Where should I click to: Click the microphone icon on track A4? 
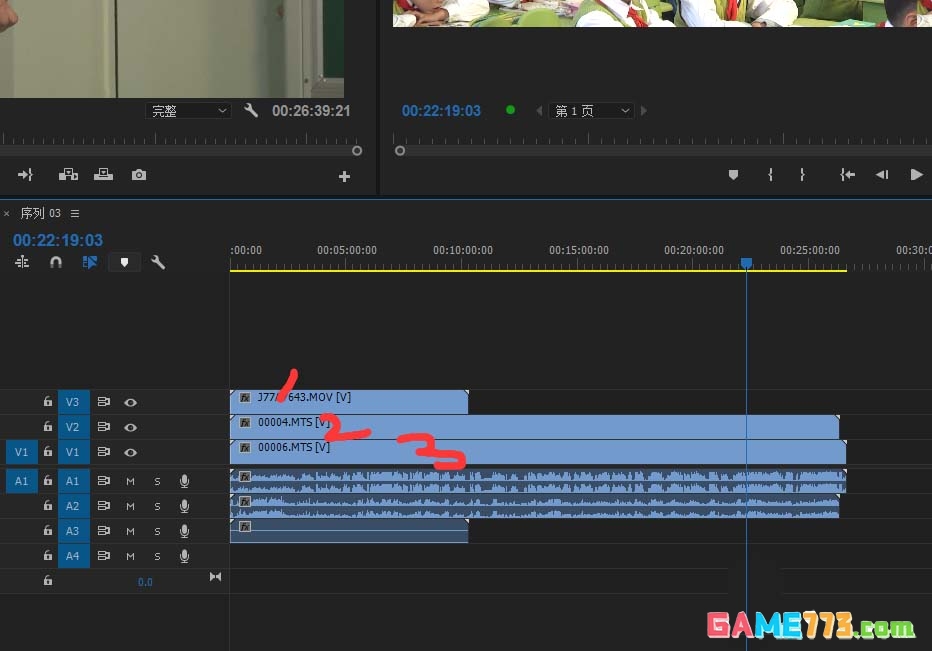click(185, 556)
